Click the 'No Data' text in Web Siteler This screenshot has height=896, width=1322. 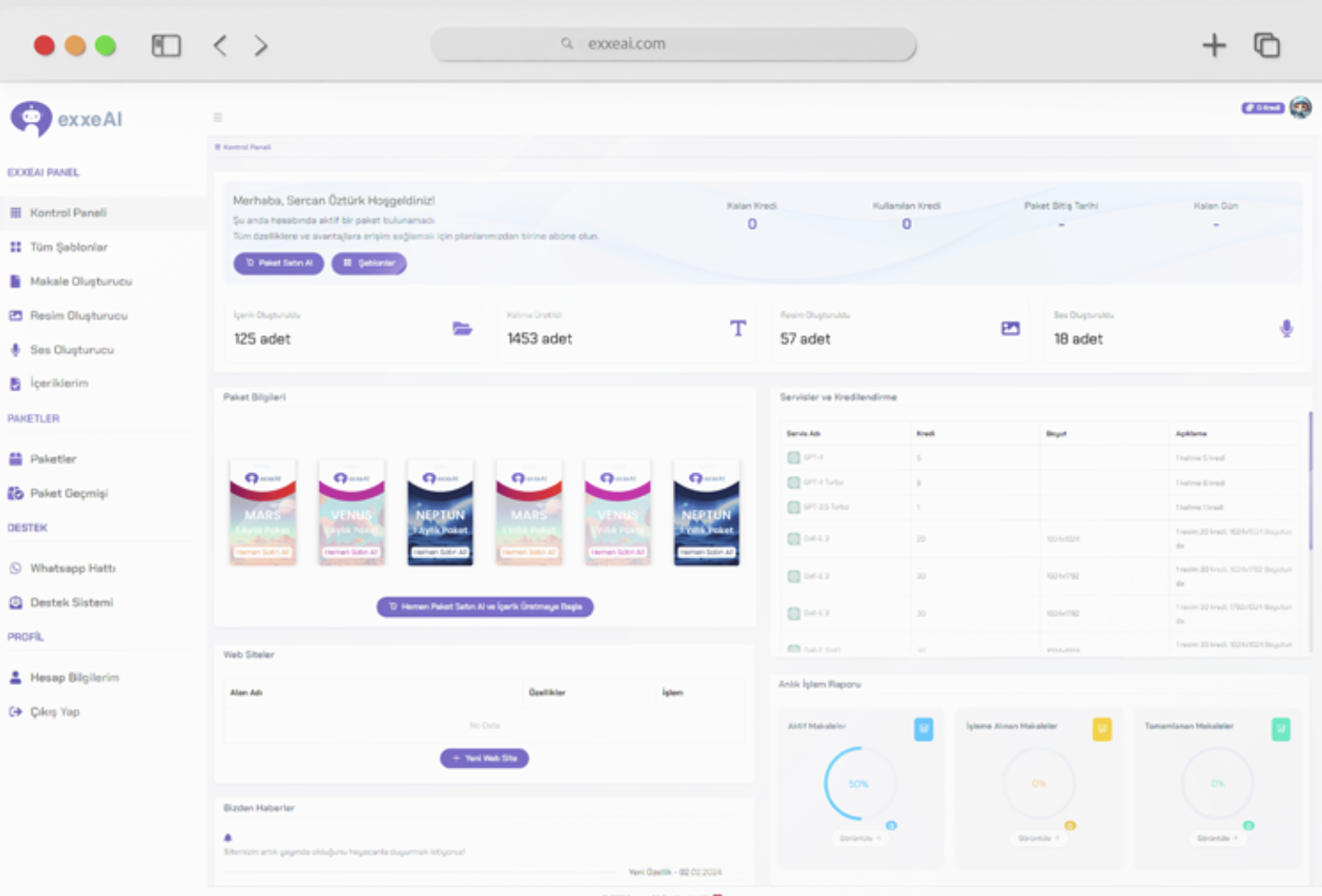click(x=484, y=725)
